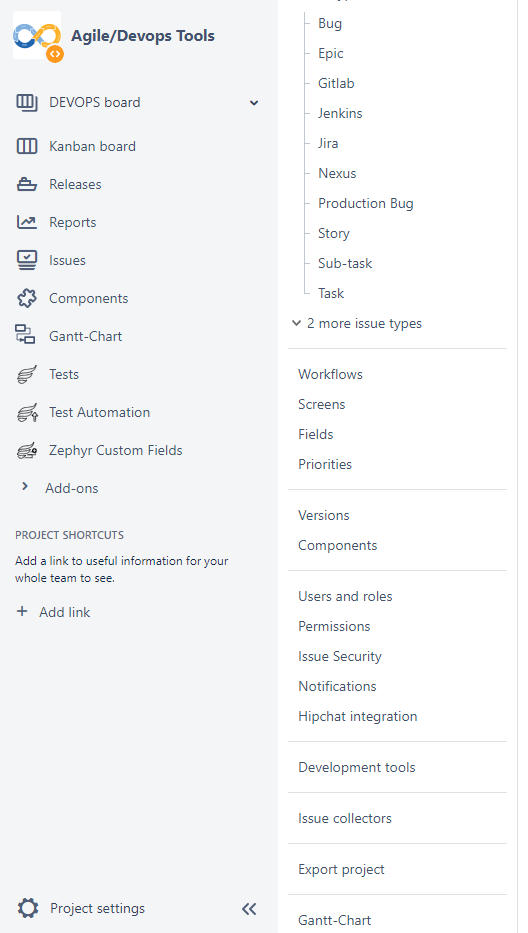The width and height of the screenshot is (528, 933).
Task: Click the Reports chart icon
Action: [x=27, y=223]
